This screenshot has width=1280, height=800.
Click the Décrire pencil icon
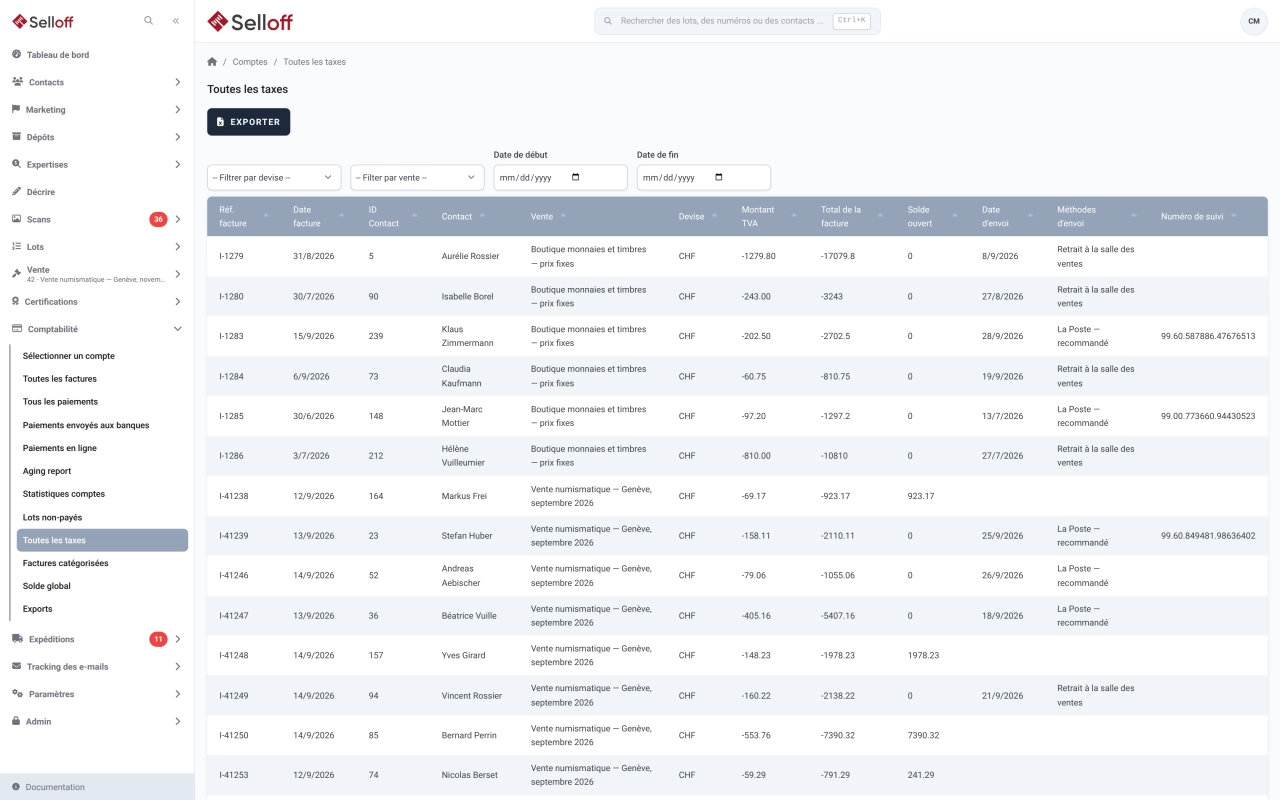coord(16,191)
